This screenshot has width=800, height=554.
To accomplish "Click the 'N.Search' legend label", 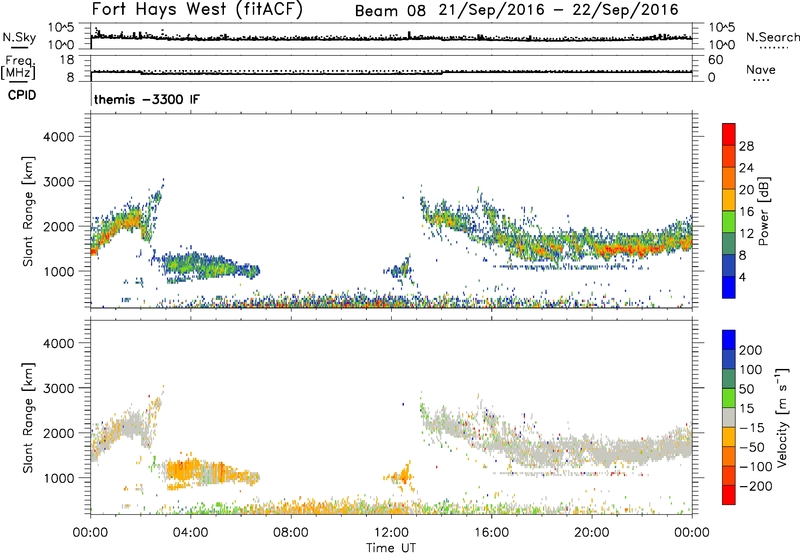I will click(772, 37).
